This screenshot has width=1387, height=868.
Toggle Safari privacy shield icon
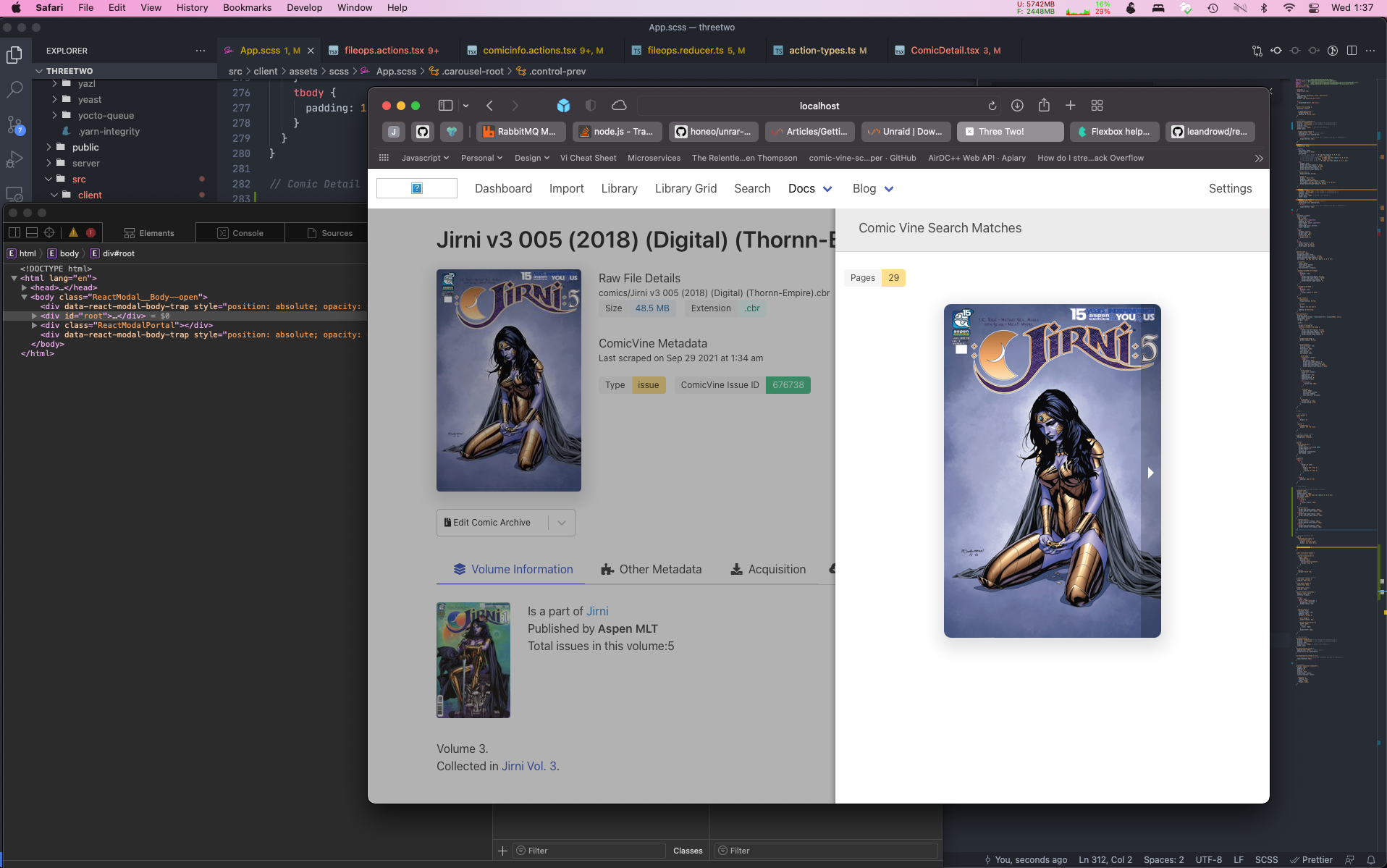click(x=591, y=106)
